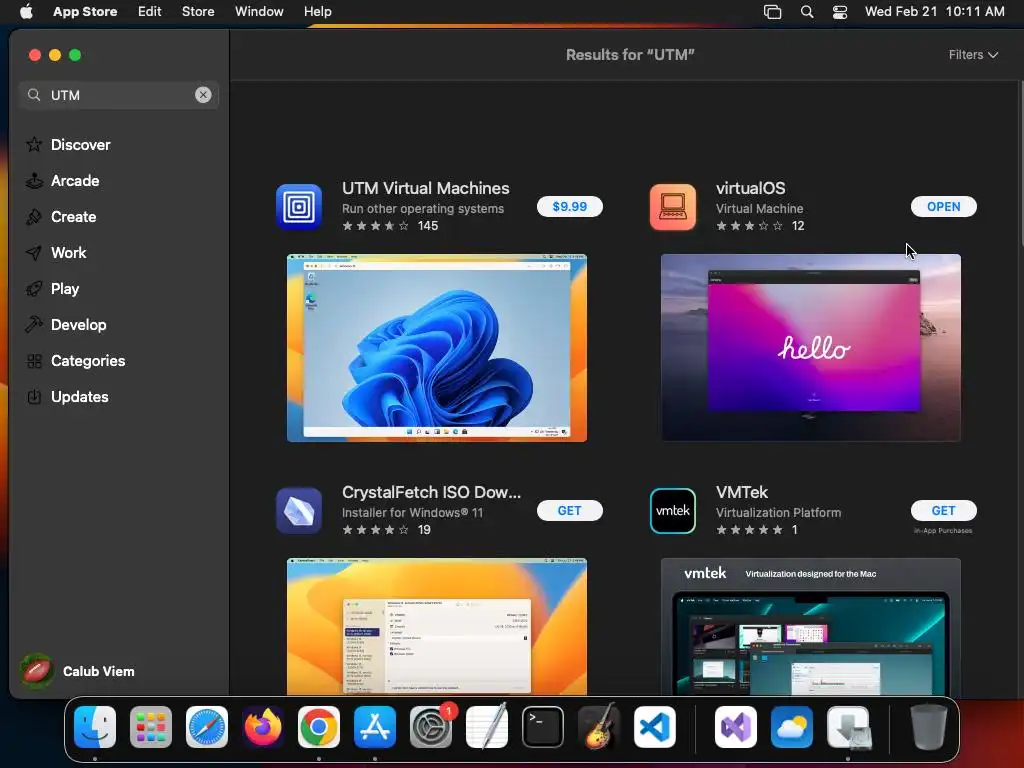Get the CrystalFetch ISO Downloader app
Image resolution: width=1024 pixels, height=768 pixels.
(569, 511)
